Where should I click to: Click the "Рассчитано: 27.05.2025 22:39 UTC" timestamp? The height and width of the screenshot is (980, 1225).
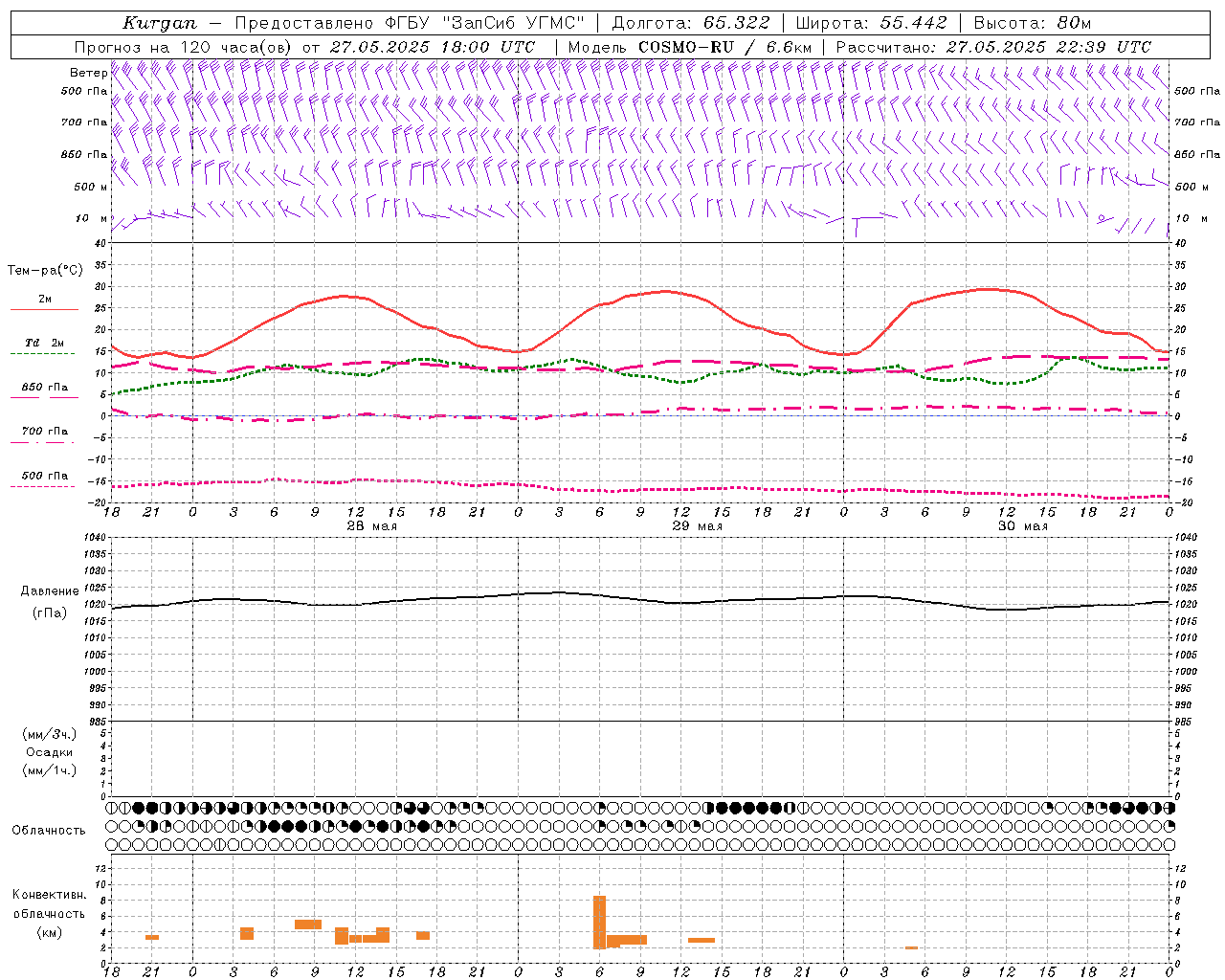993,47
